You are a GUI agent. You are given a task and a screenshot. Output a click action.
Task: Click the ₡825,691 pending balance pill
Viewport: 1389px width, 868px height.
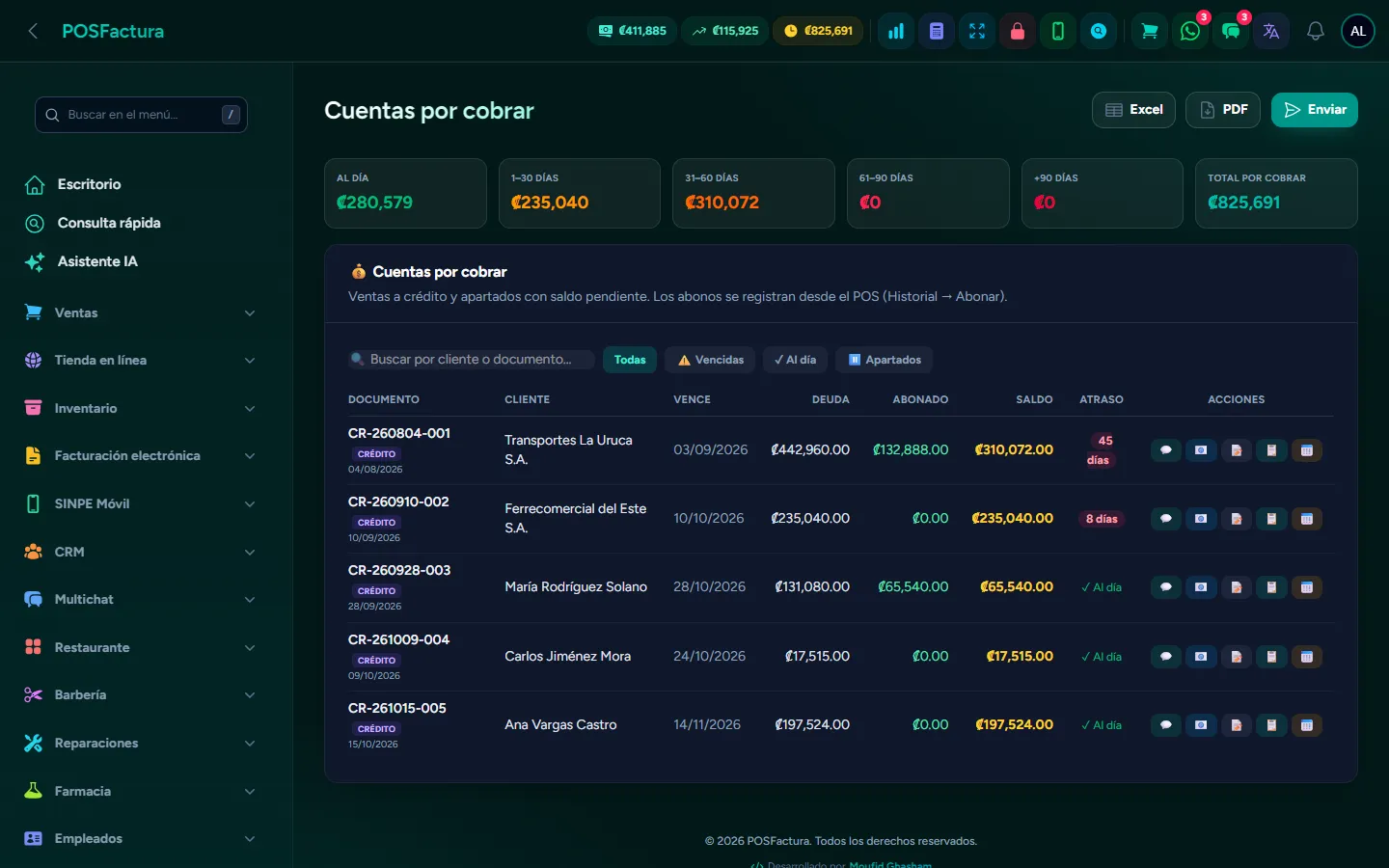click(819, 31)
